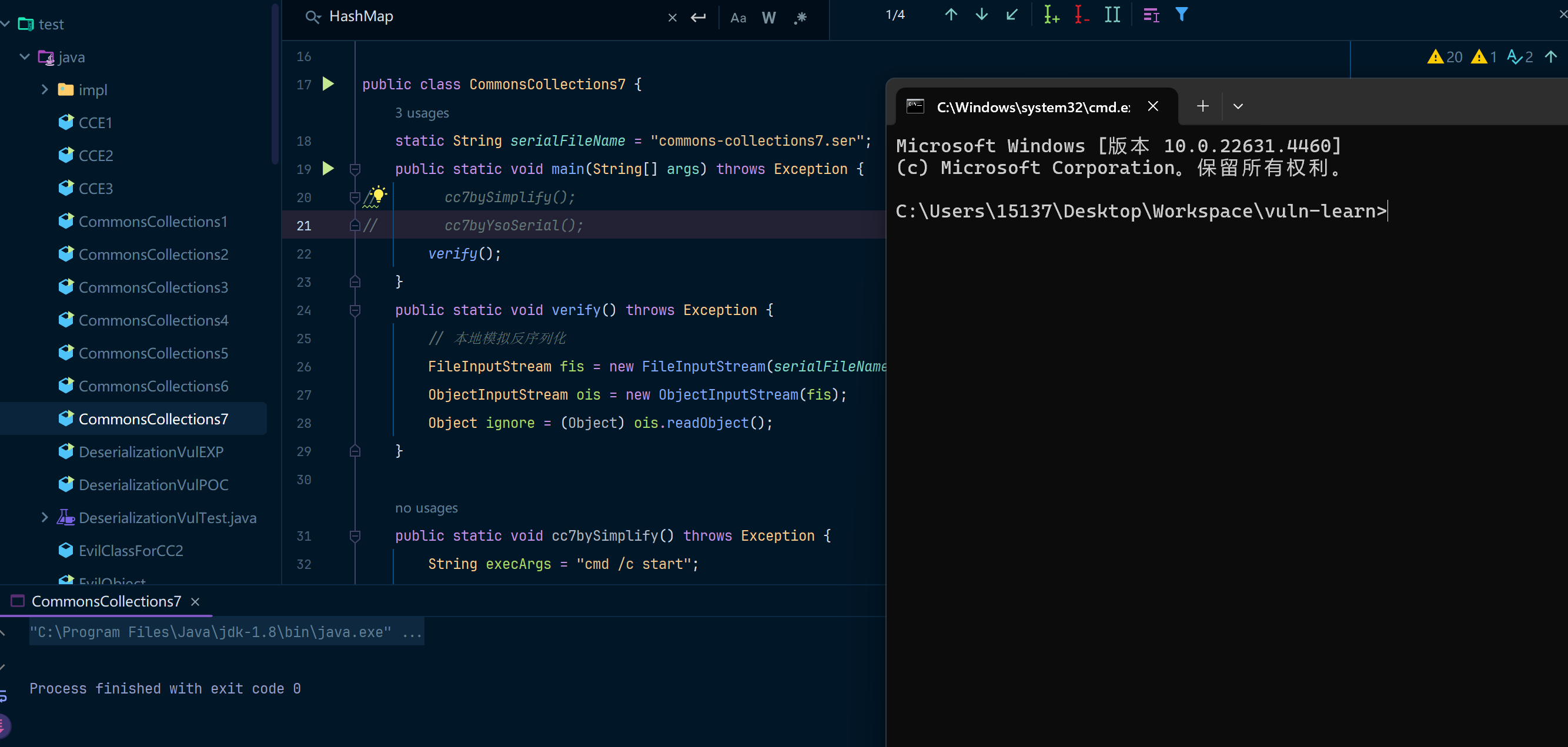The image size is (1568, 747).
Task: Click line number 21 in gutter
Action: point(304,226)
